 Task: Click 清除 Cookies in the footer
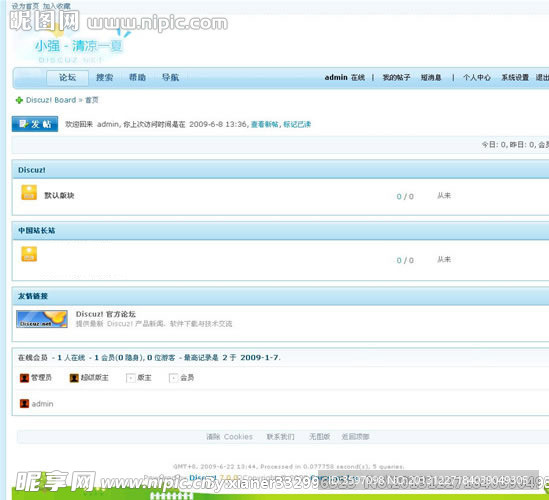click(229, 437)
